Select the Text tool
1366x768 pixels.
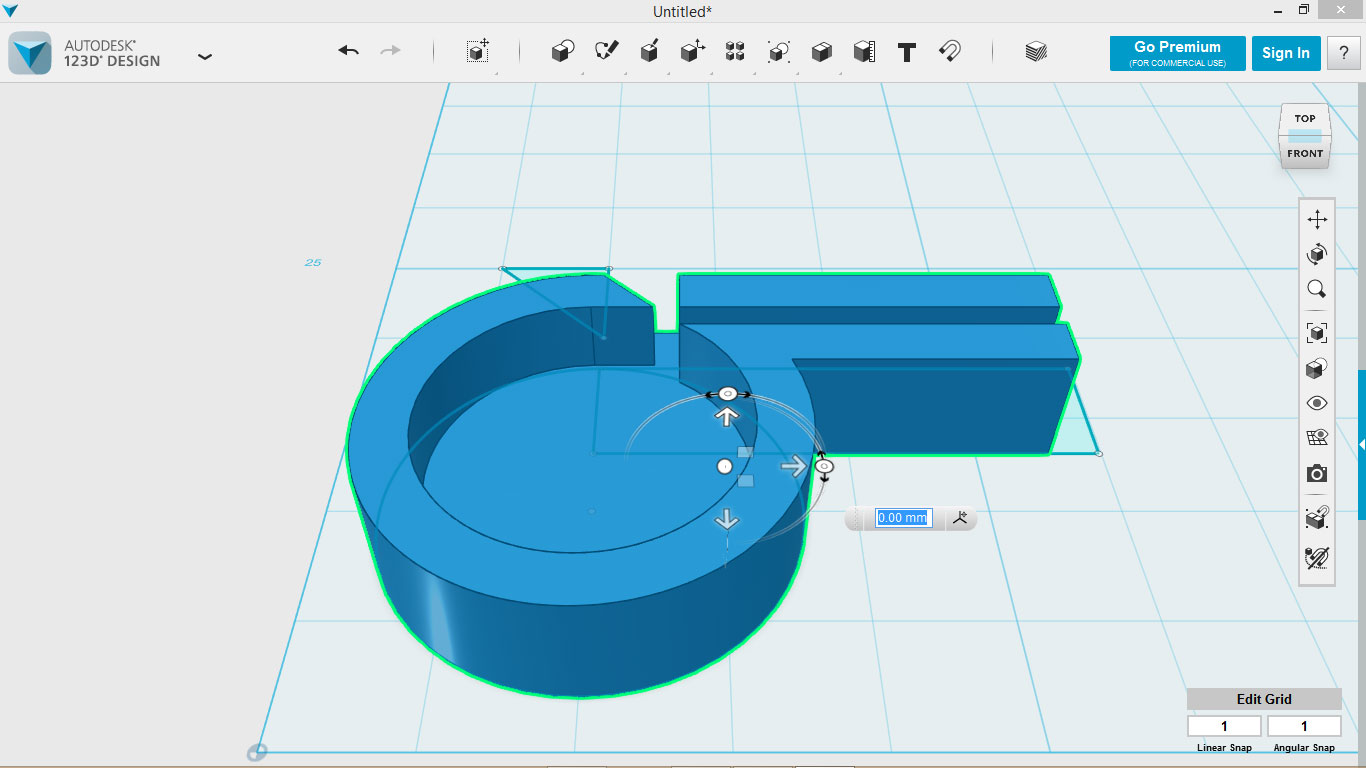(907, 52)
